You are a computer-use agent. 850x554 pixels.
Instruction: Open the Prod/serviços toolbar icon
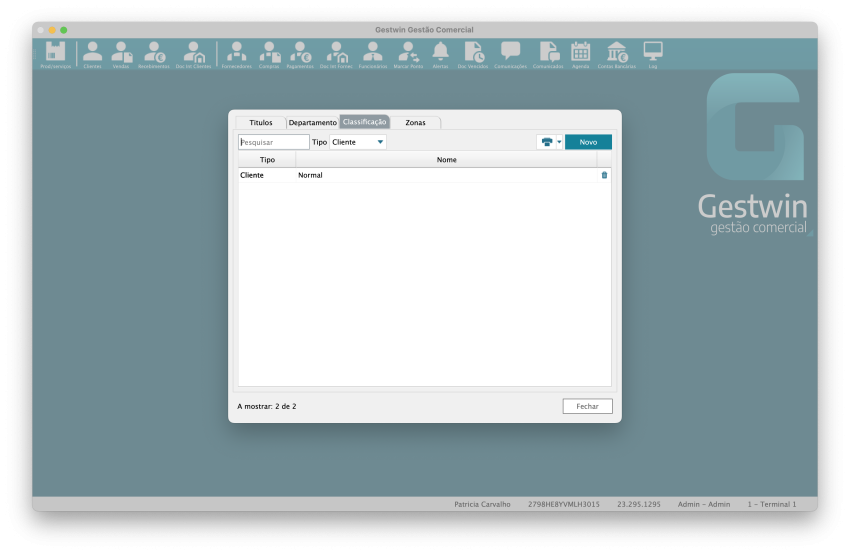click(55, 53)
